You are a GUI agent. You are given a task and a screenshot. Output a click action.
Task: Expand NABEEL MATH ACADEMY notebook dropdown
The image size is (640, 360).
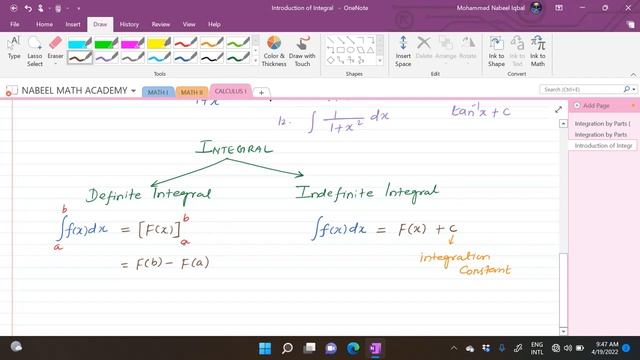point(133,91)
